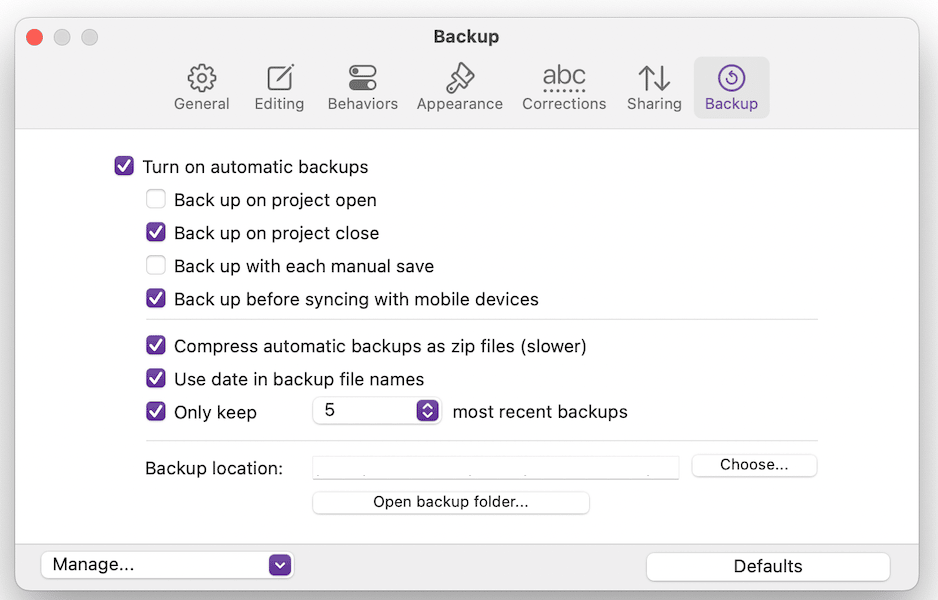Select the Appearance paintbrush icon
The width and height of the screenshot is (938, 600).
click(459, 78)
